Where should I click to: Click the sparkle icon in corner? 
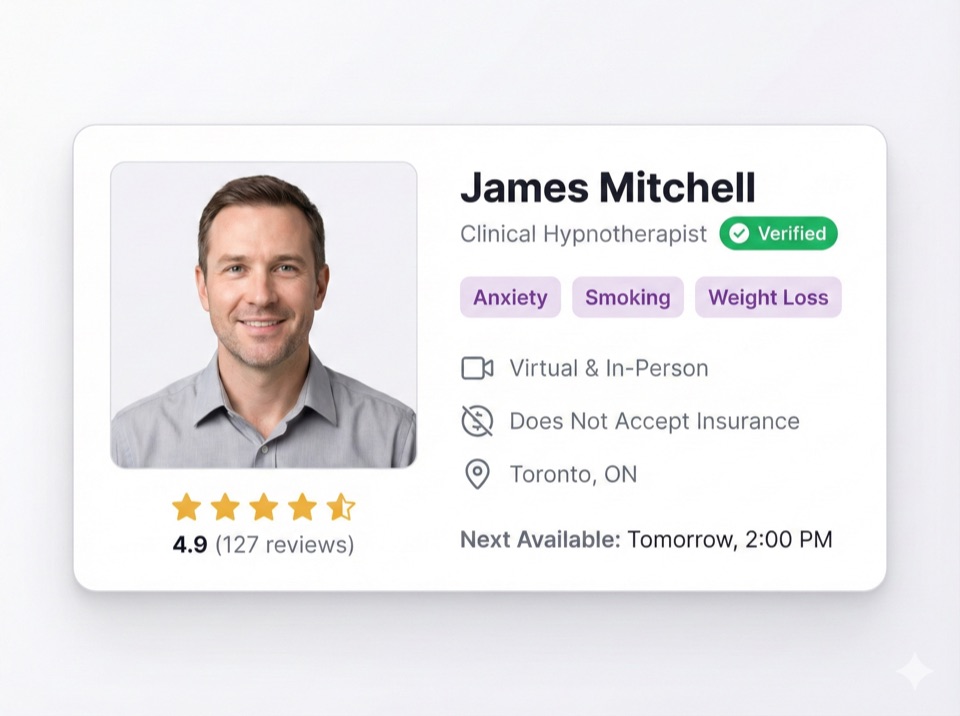coord(915,672)
